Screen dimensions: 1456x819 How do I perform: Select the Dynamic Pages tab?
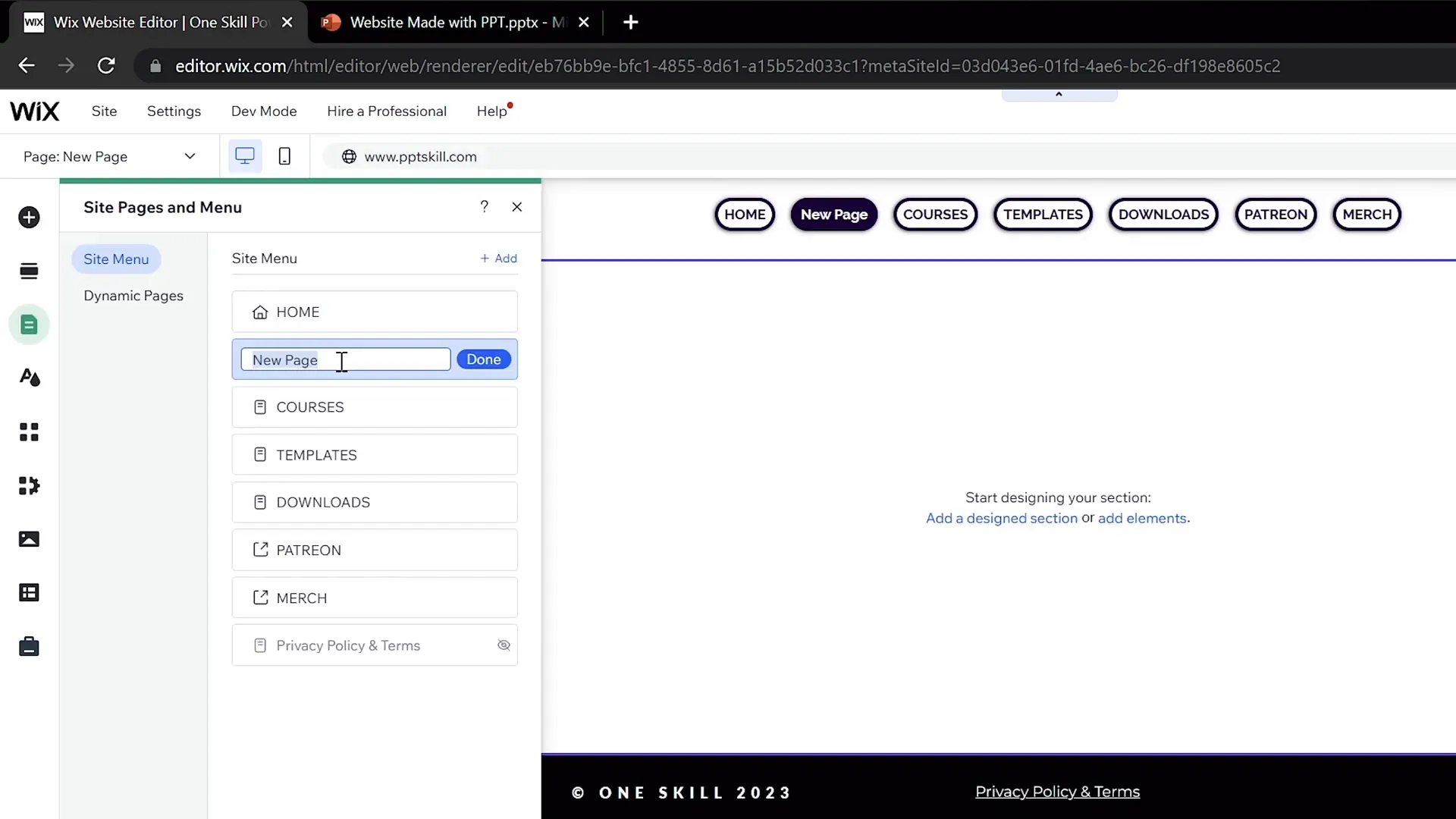click(x=133, y=296)
